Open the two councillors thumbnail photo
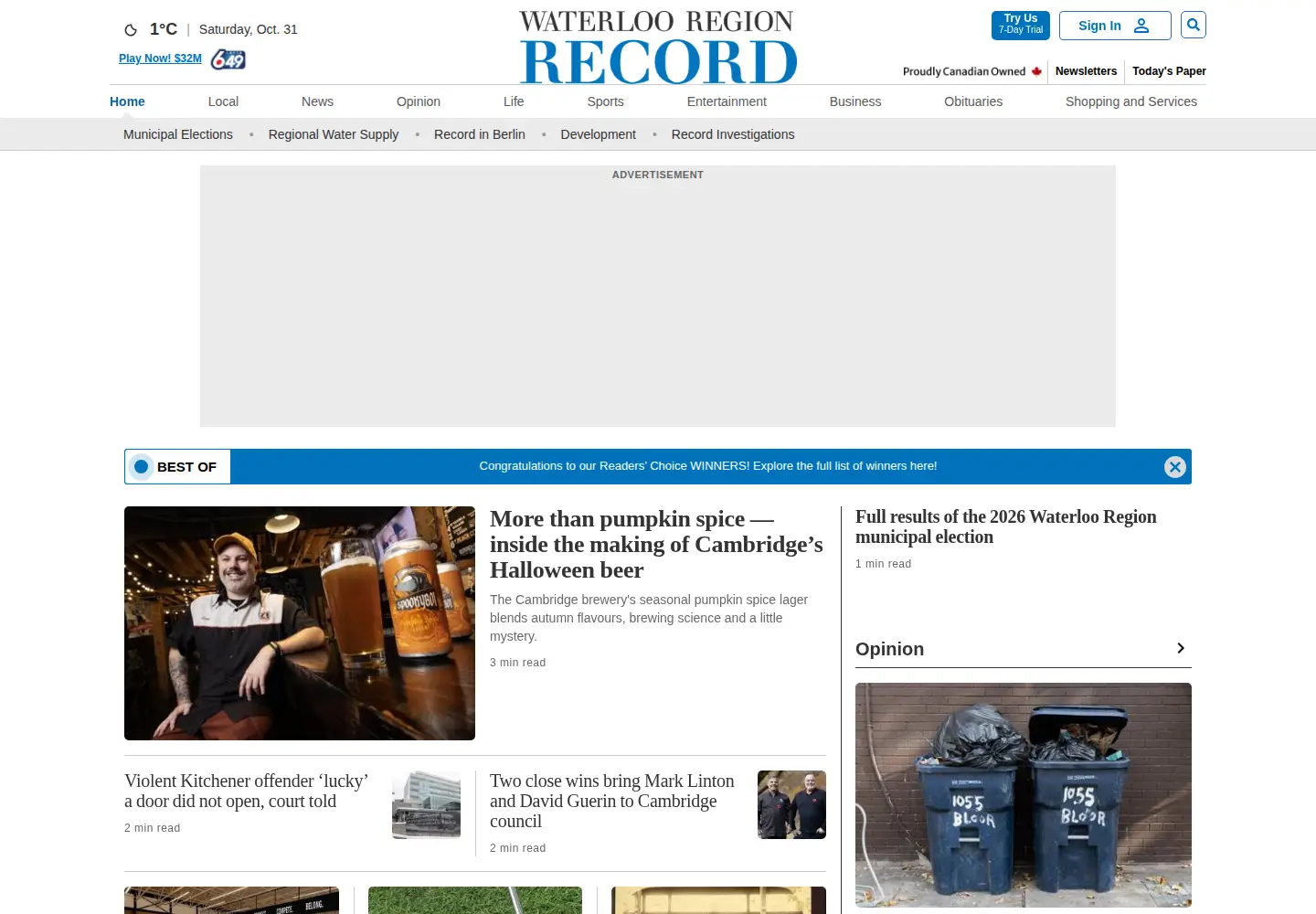1316x914 pixels. (x=791, y=804)
